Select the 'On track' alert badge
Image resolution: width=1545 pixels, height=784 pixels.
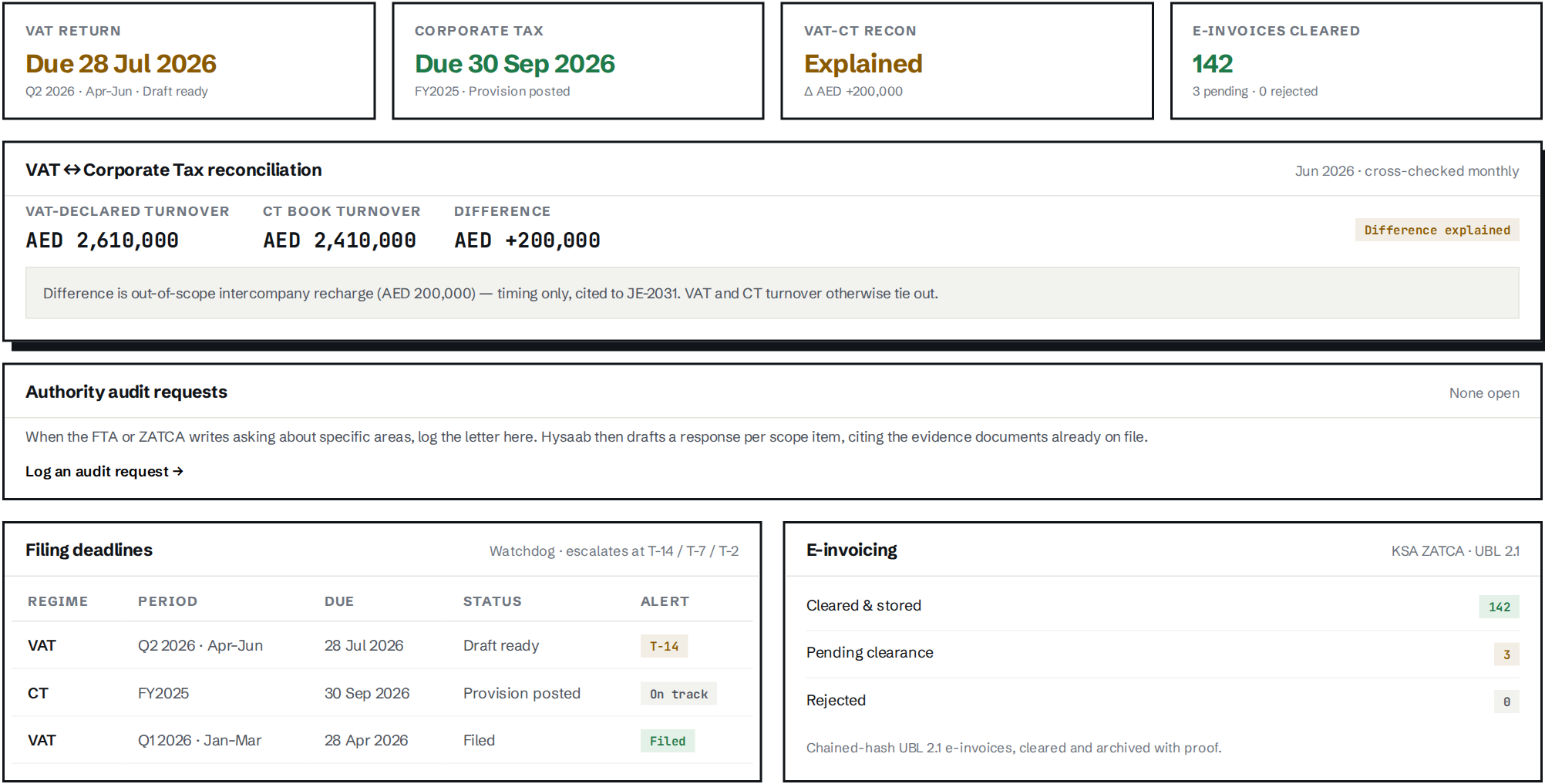pos(678,694)
